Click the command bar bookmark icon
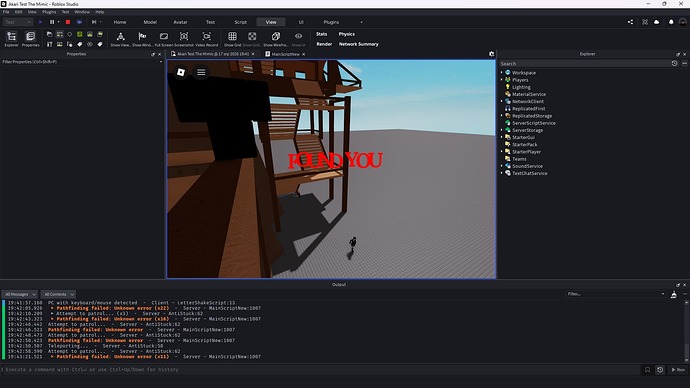This screenshot has width=690, height=388. 647,370
